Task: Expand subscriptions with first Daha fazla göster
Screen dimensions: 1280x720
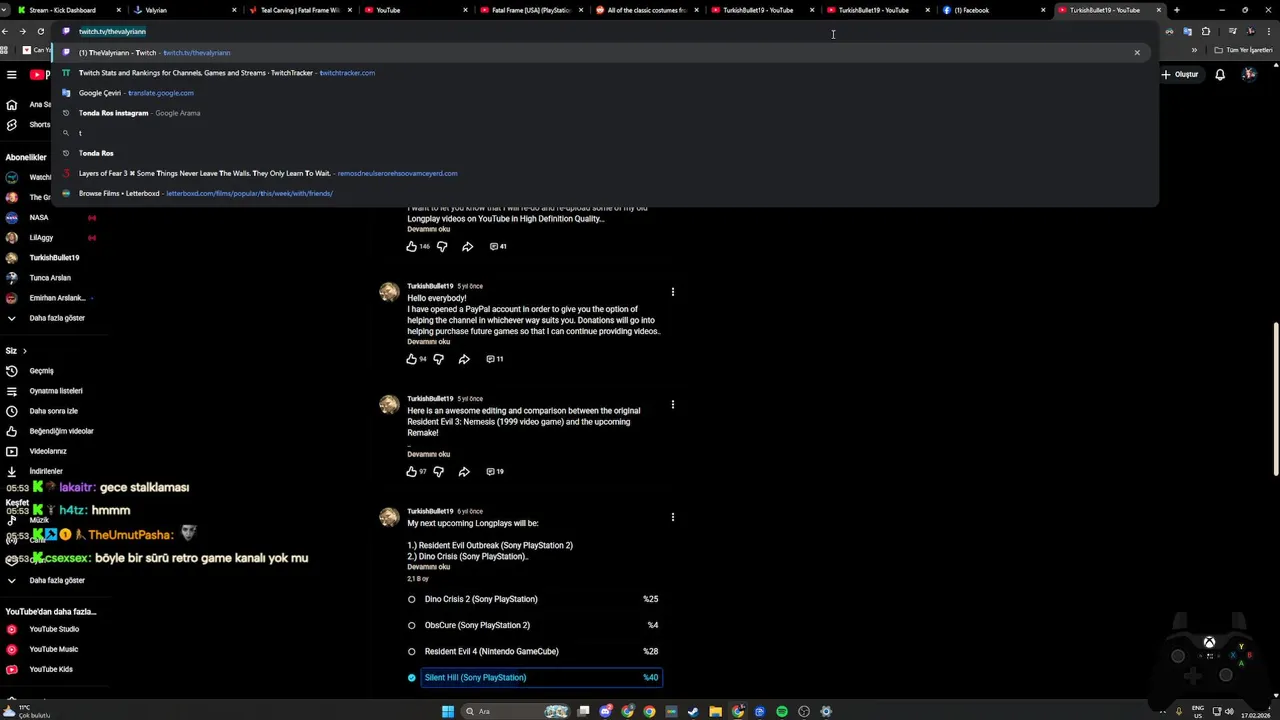Action: pyautogui.click(x=46, y=318)
